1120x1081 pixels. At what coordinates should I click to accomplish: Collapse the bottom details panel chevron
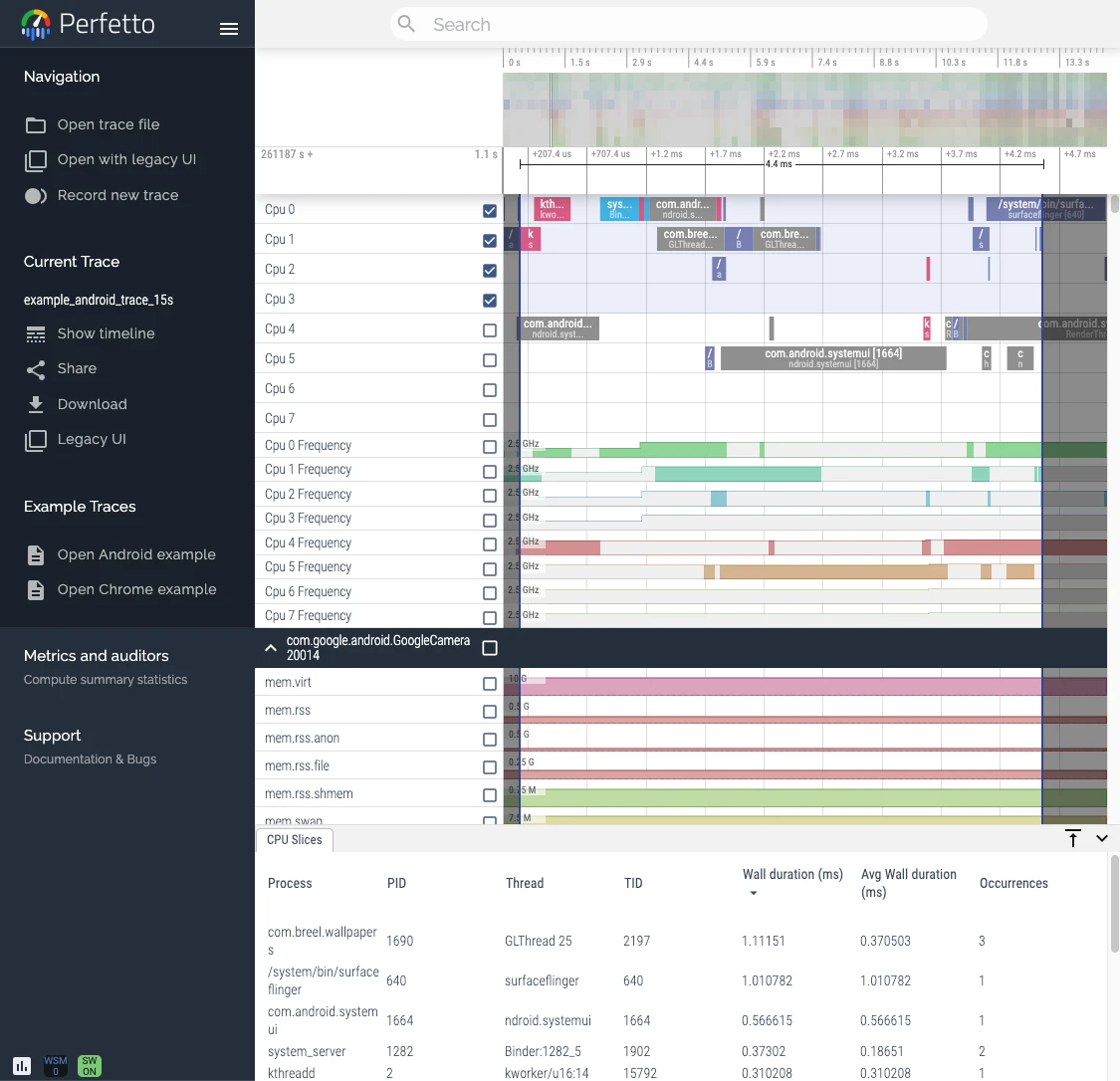pos(1102,838)
